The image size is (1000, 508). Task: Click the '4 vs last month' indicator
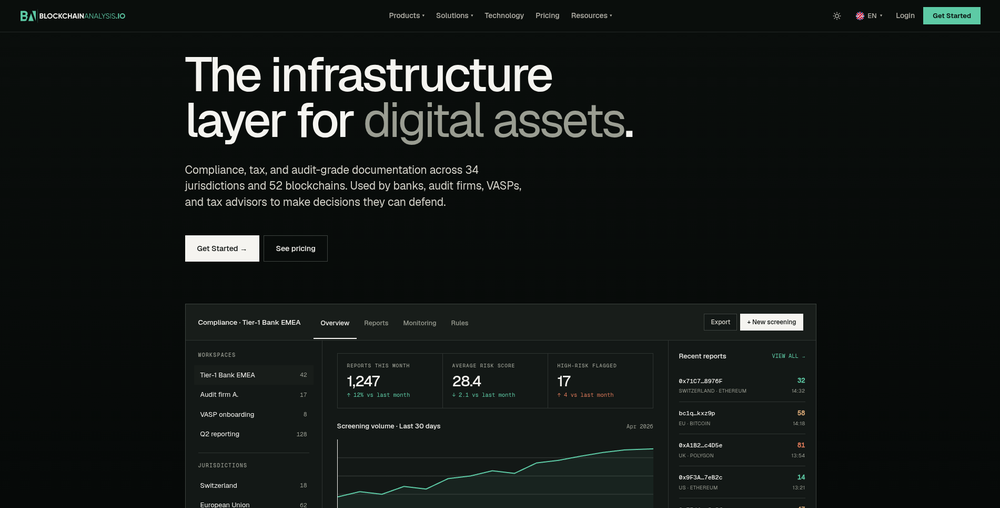[x=585, y=395]
